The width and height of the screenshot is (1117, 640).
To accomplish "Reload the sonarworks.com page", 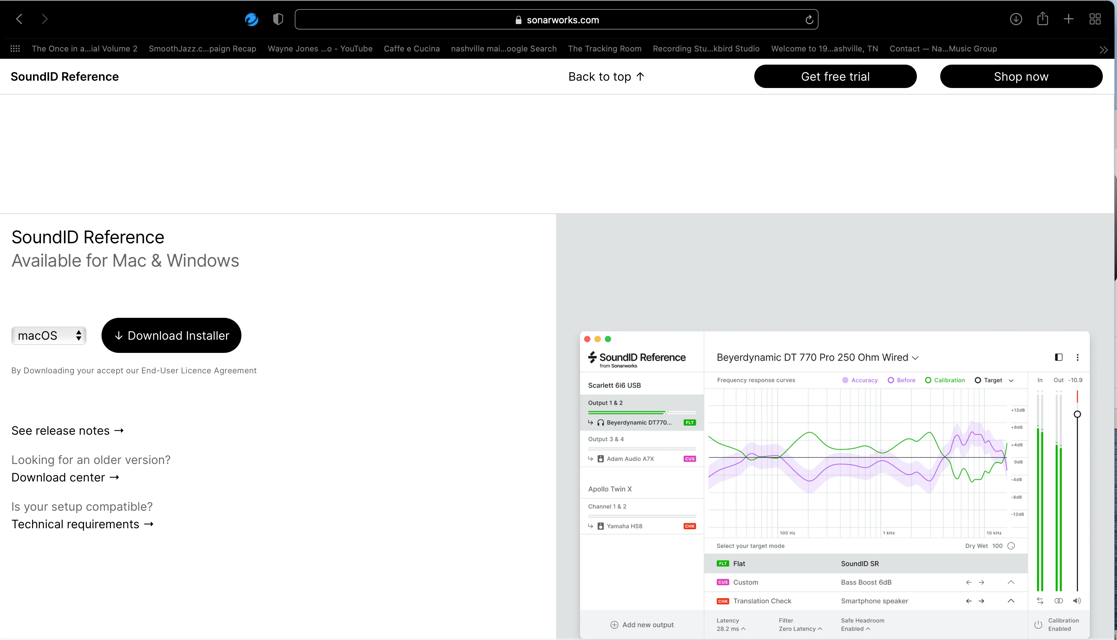I will (x=809, y=20).
